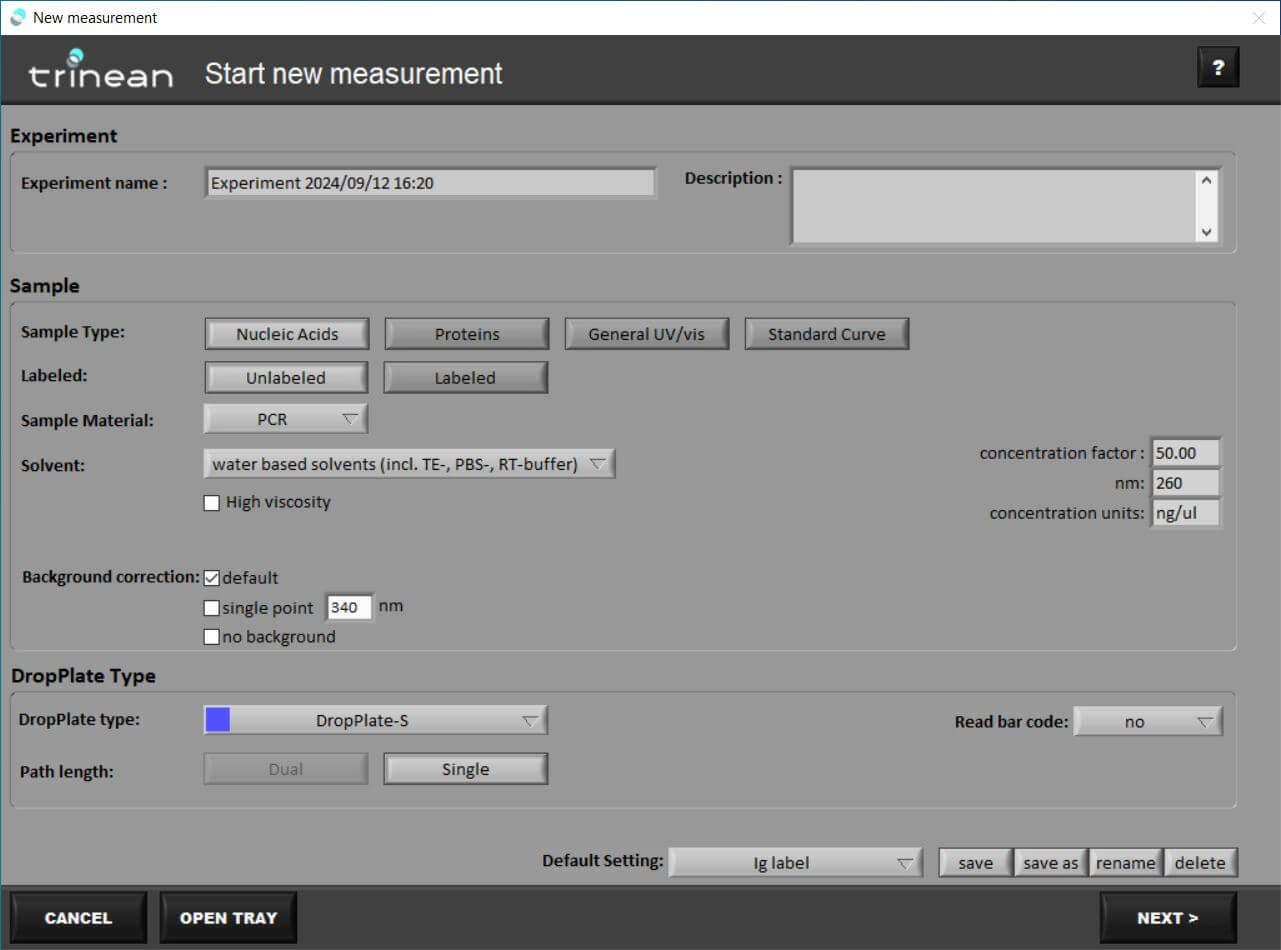Click the blue DropPlate-S color swatch
Screen dimensions: 1281x950
click(x=218, y=720)
